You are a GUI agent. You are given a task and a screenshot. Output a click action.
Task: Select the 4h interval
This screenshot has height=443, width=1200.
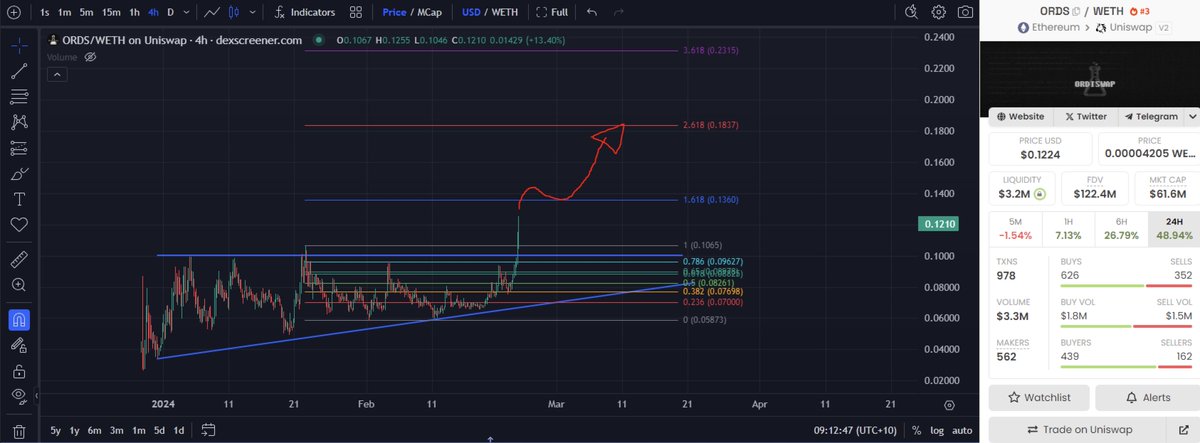(x=153, y=12)
